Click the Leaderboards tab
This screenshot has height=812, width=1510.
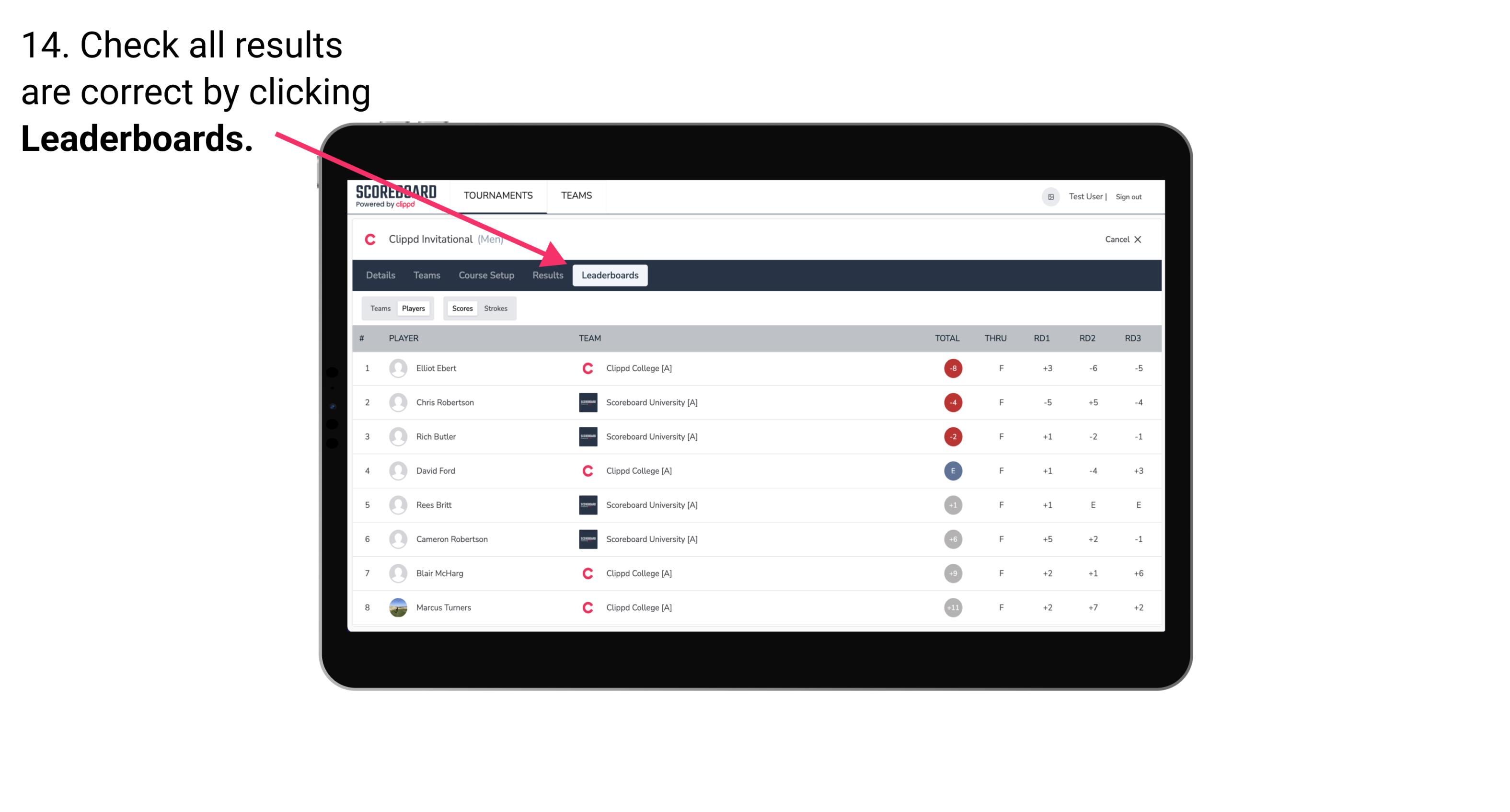tap(611, 275)
